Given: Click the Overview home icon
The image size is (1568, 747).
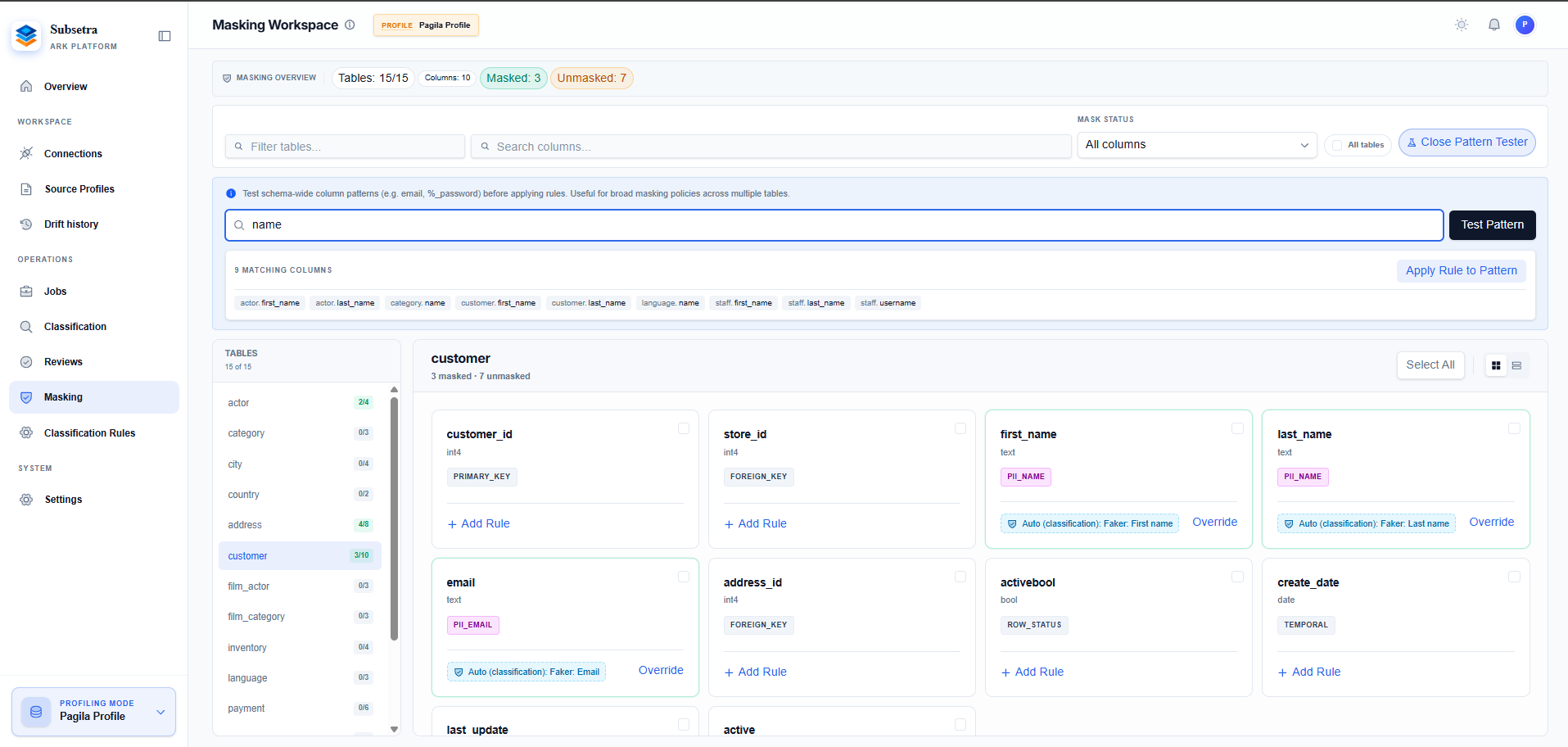Looking at the screenshot, I should (x=26, y=87).
